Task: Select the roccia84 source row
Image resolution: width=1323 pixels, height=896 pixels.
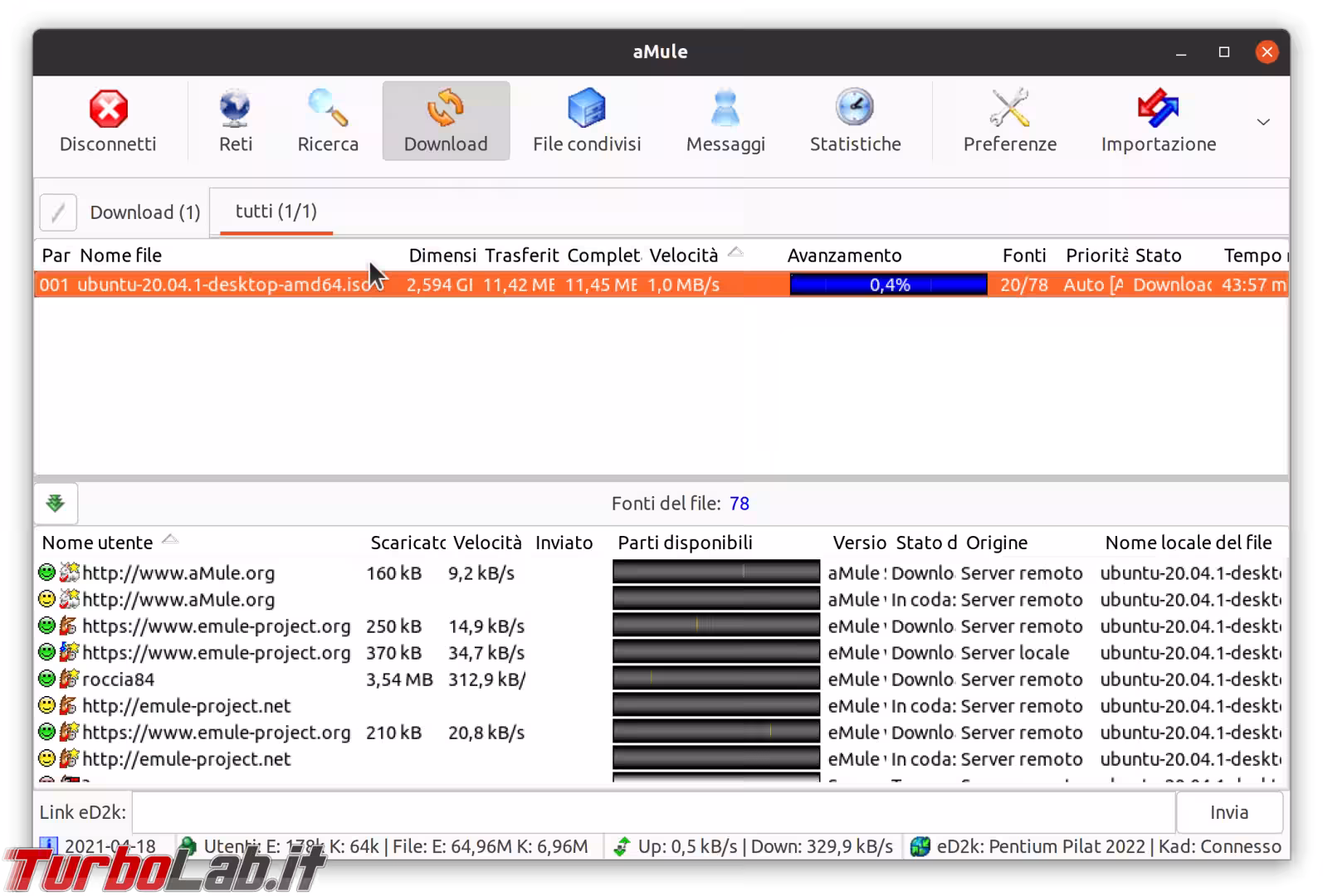Action: click(x=118, y=679)
